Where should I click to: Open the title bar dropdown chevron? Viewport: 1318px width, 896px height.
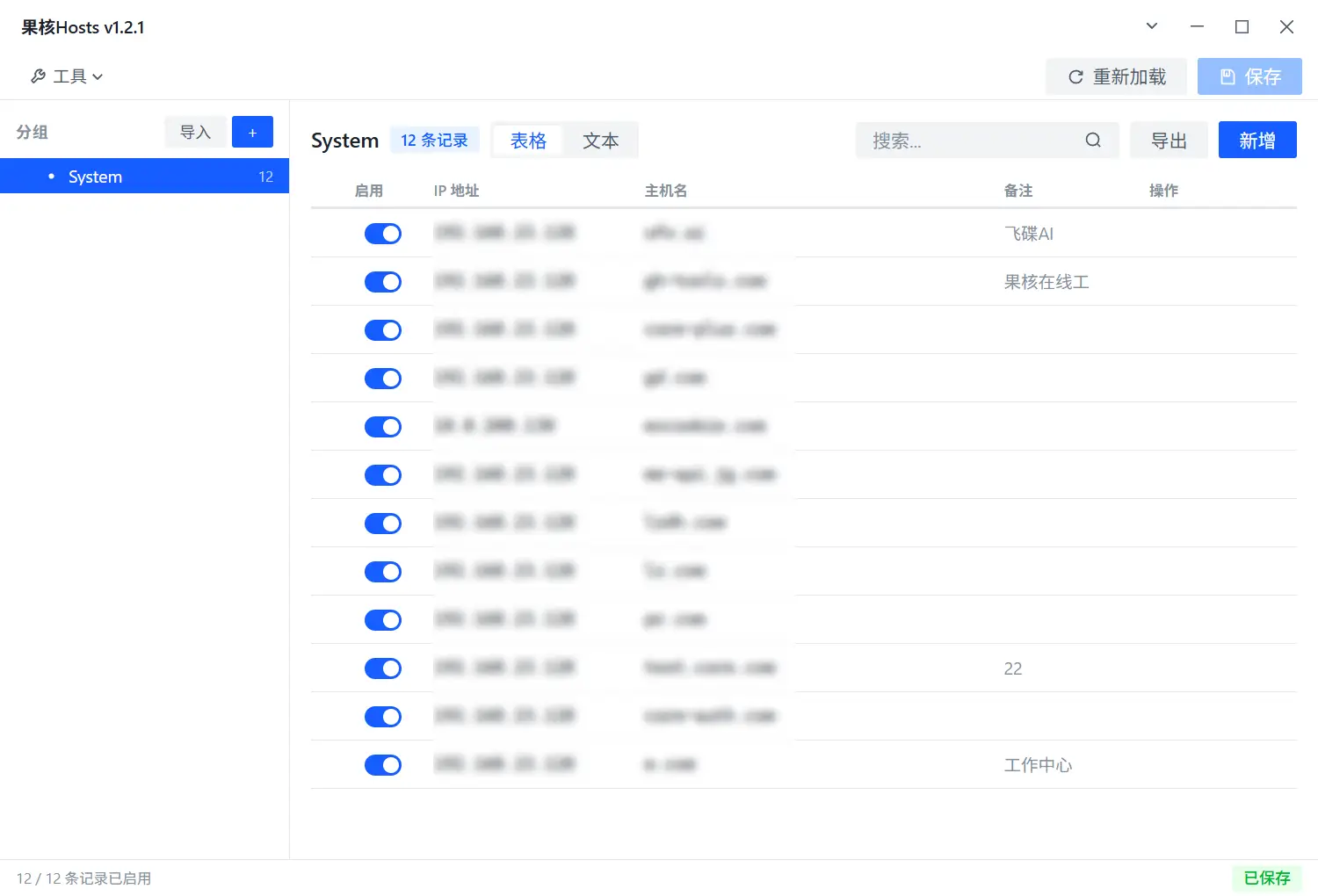[x=1152, y=26]
